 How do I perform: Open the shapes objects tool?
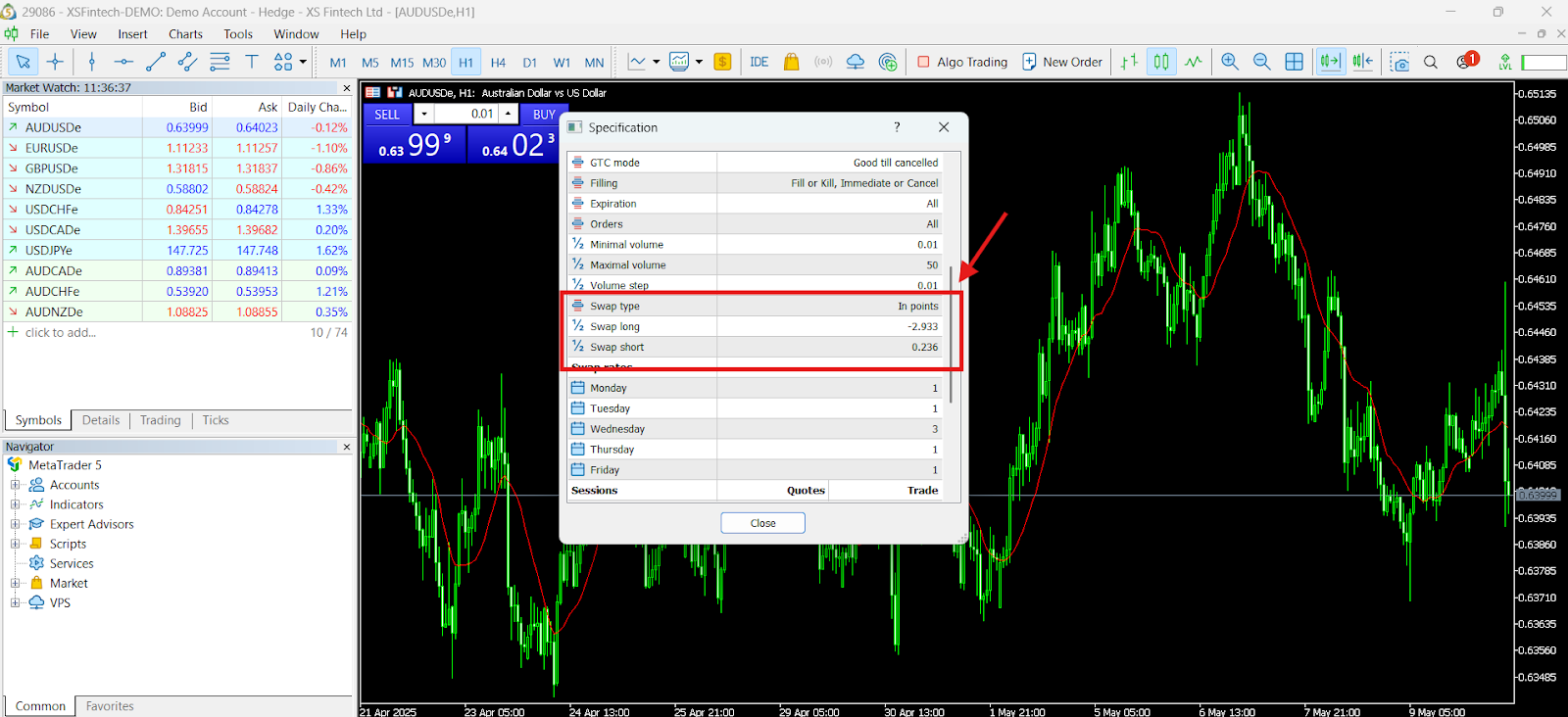coord(283,62)
